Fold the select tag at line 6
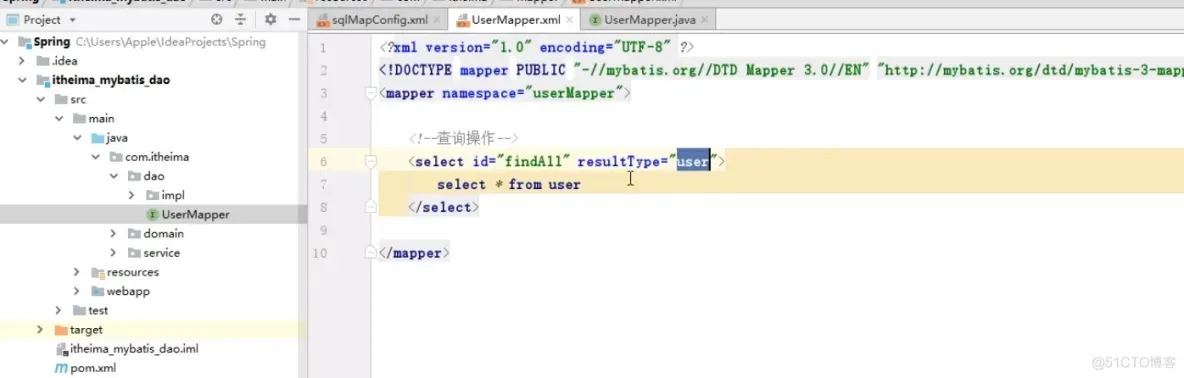The width and height of the screenshot is (1184, 378). tap(370, 161)
